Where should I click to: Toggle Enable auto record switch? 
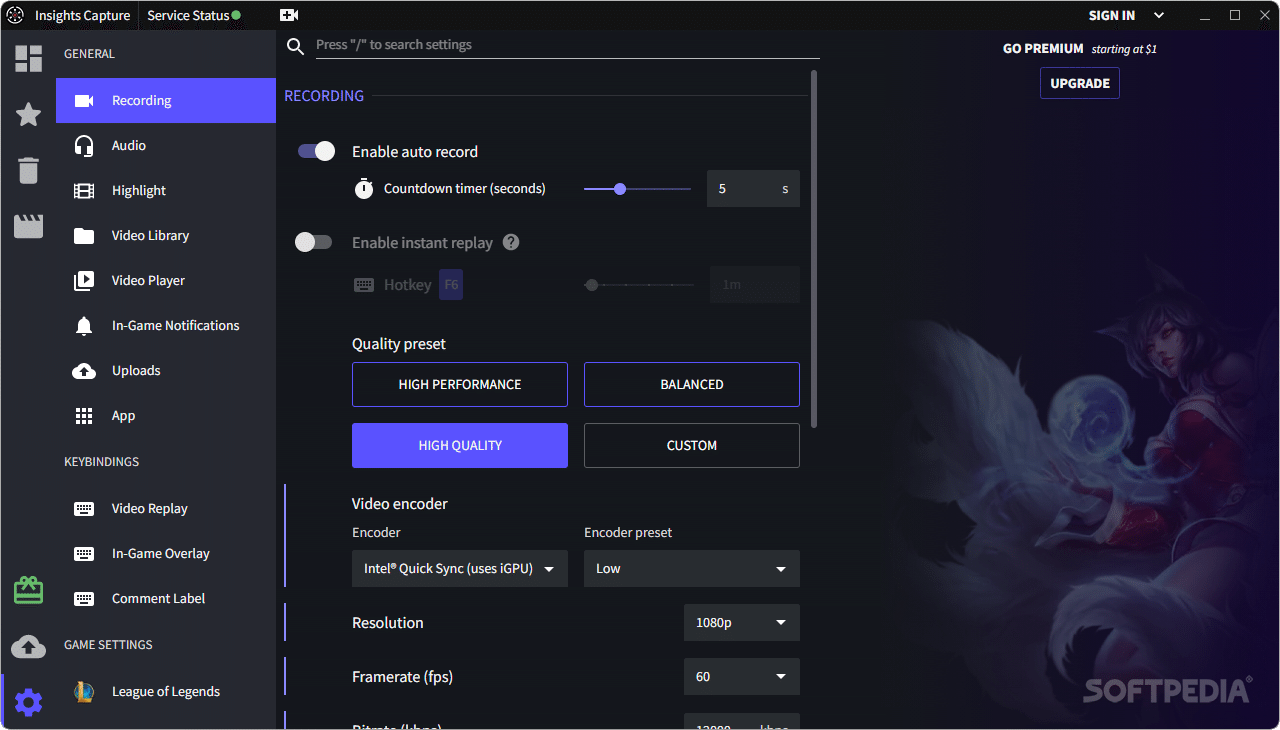coord(316,151)
